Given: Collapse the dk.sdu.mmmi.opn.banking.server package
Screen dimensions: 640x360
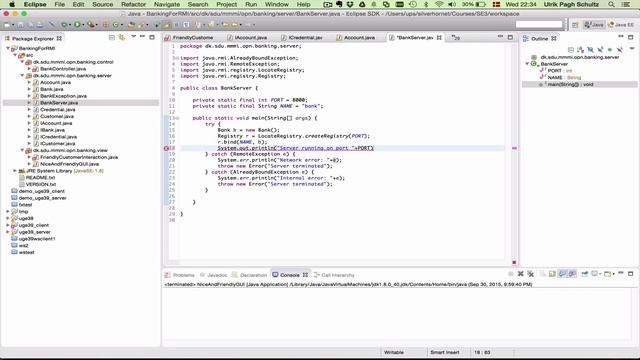Looking at the screenshot, I should click(22, 76).
